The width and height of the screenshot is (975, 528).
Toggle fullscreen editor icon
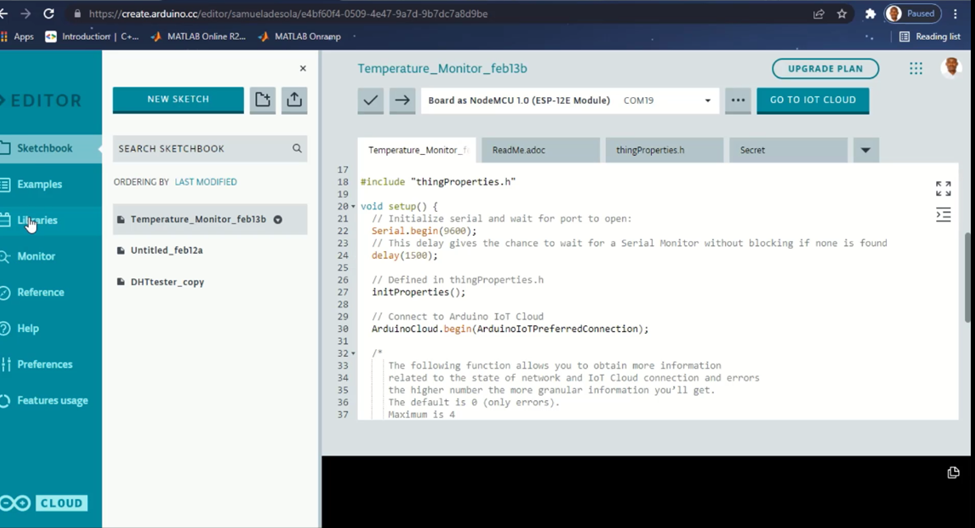point(943,188)
